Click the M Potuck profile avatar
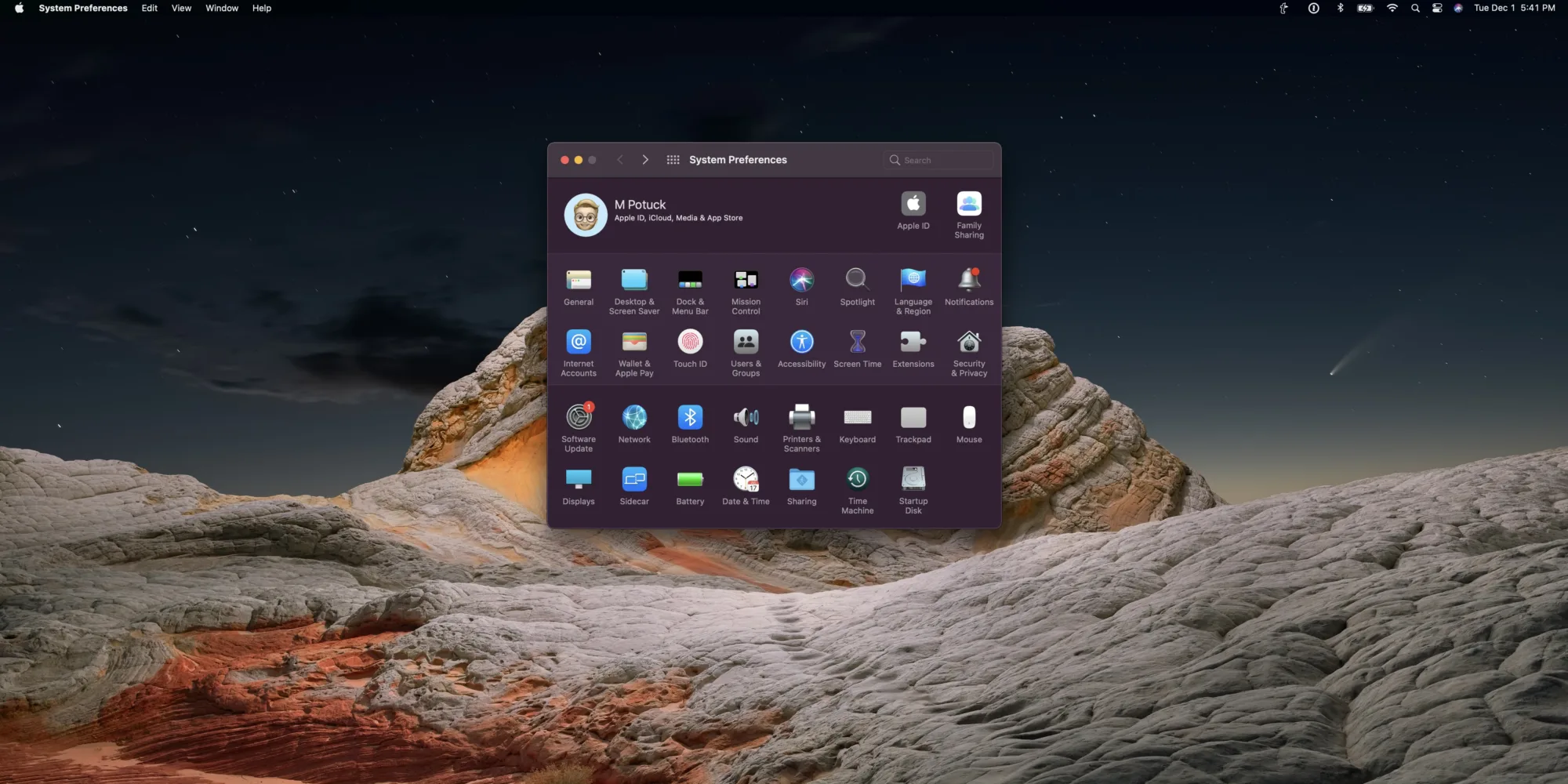Image resolution: width=1568 pixels, height=784 pixels. click(586, 215)
